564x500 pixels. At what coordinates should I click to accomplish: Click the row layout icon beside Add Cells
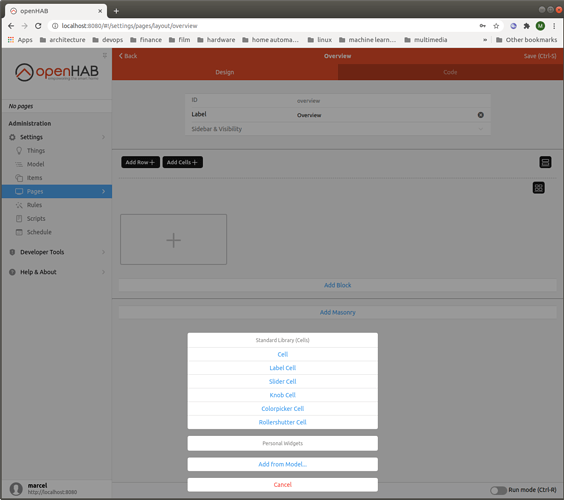tap(545, 162)
